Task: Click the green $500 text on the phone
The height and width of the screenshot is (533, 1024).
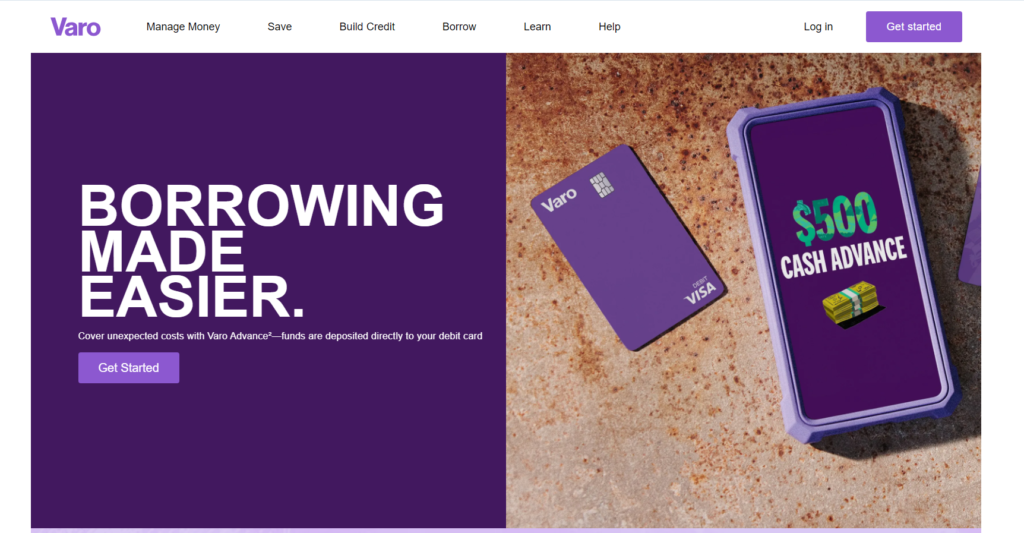Action: tap(835, 216)
